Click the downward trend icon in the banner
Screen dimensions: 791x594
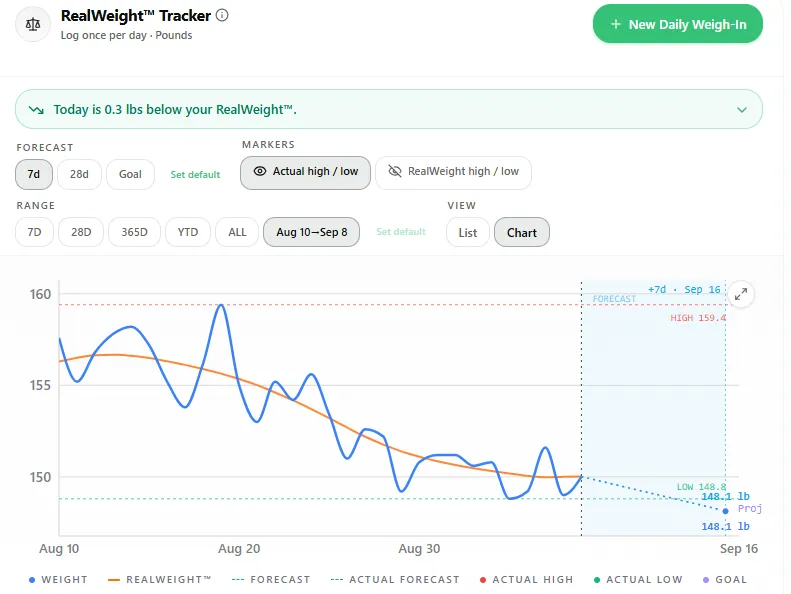coord(36,110)
